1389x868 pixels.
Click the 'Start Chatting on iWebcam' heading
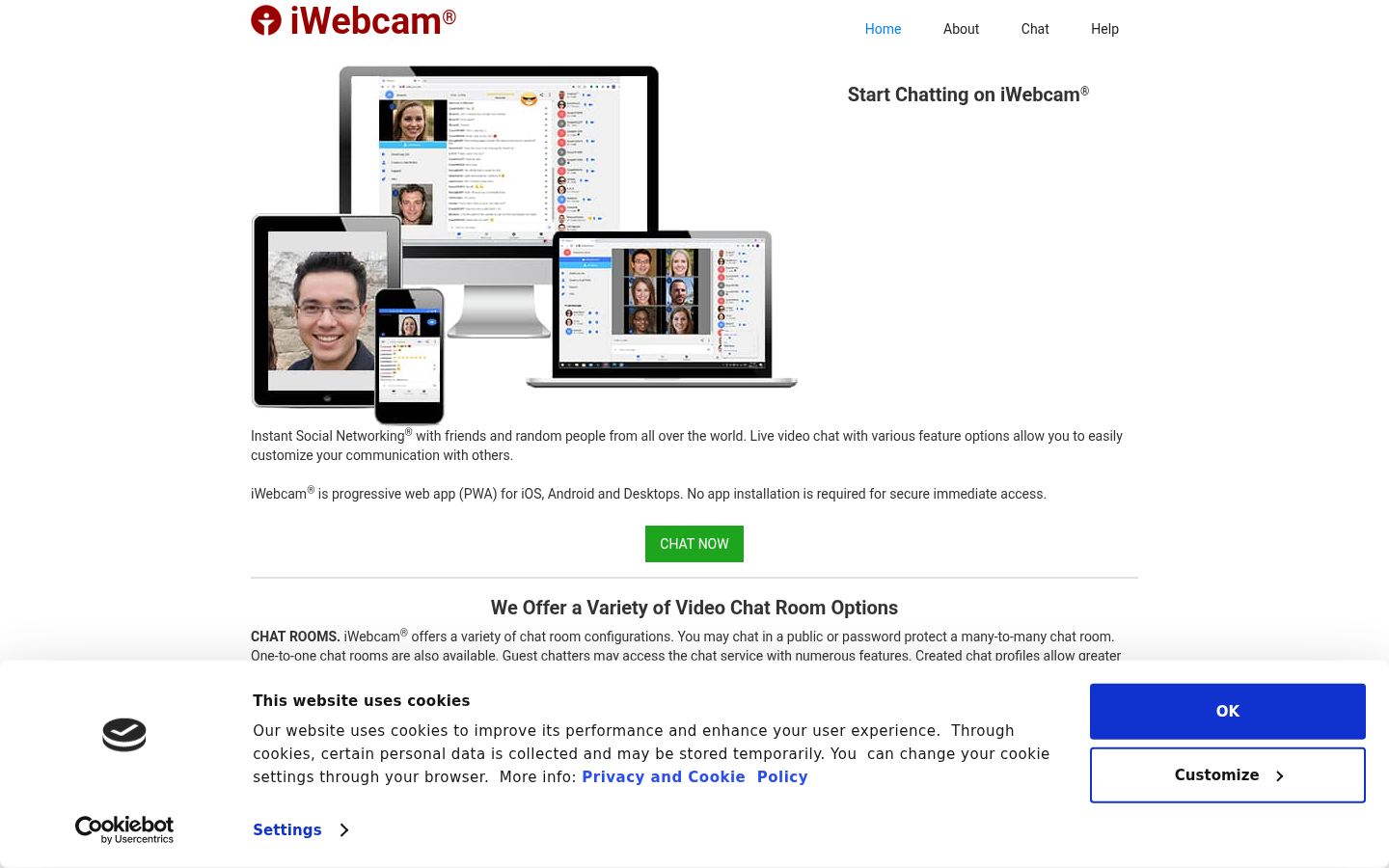[968, 94]
